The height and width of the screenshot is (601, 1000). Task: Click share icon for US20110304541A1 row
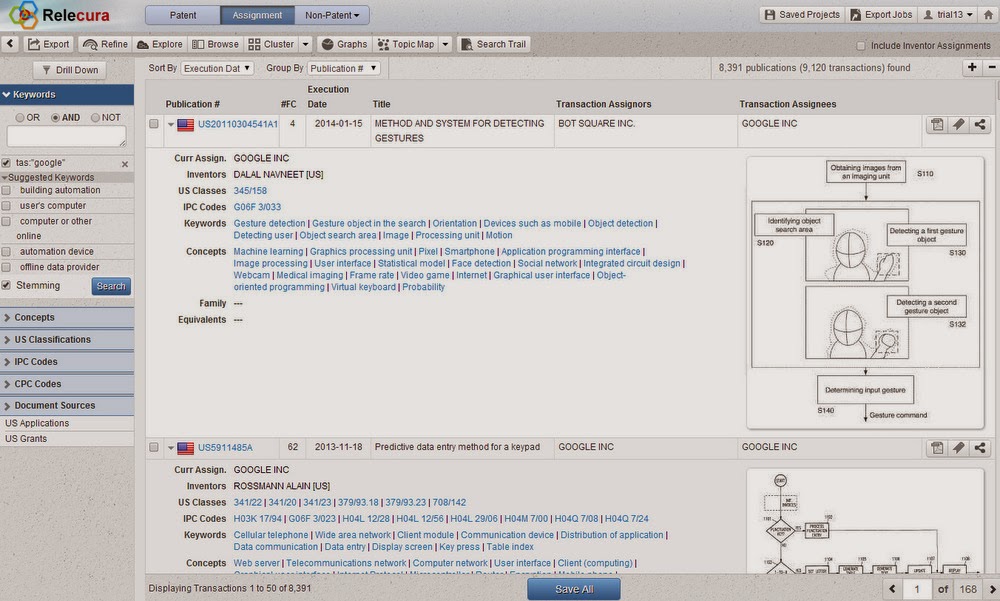click(x=980, y=125)
